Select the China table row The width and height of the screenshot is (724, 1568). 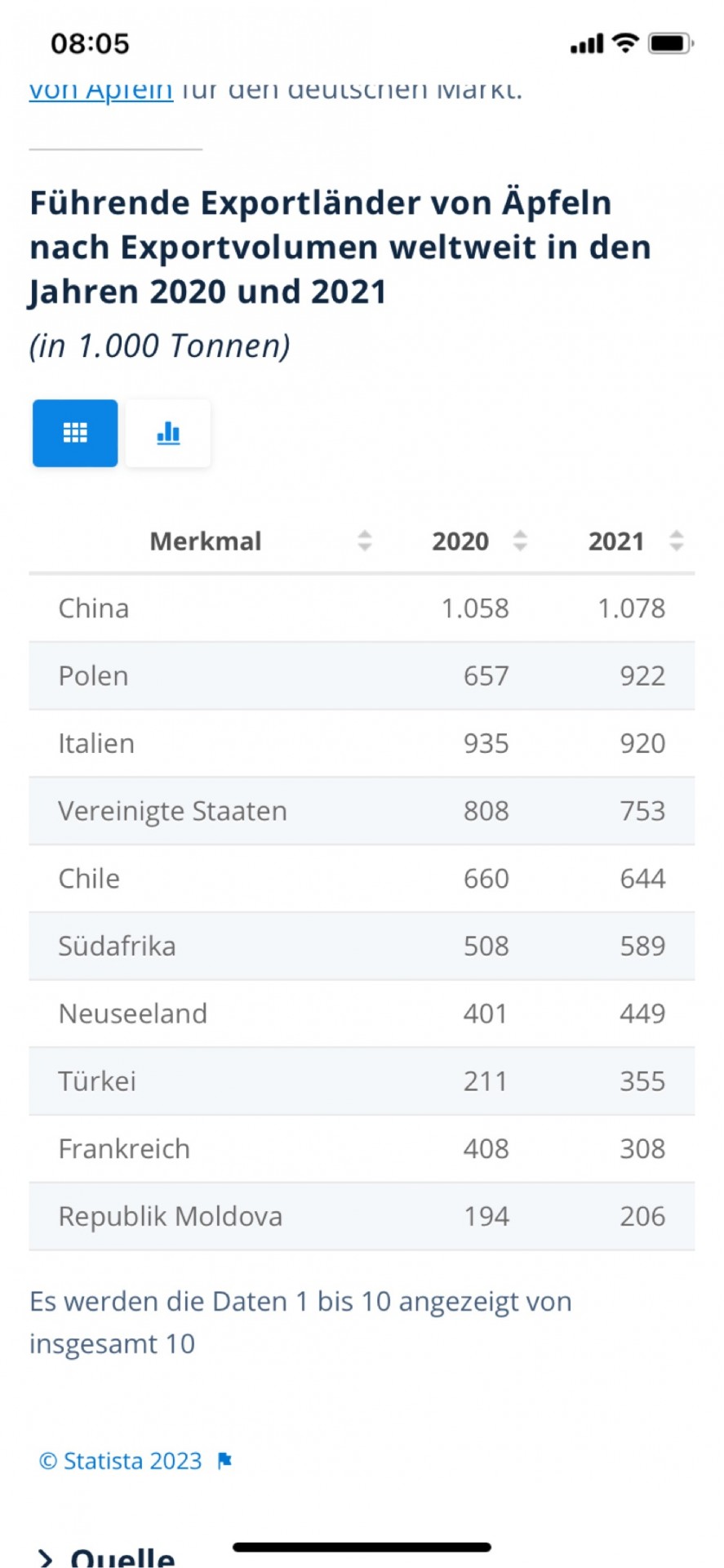tap(362, 608)
